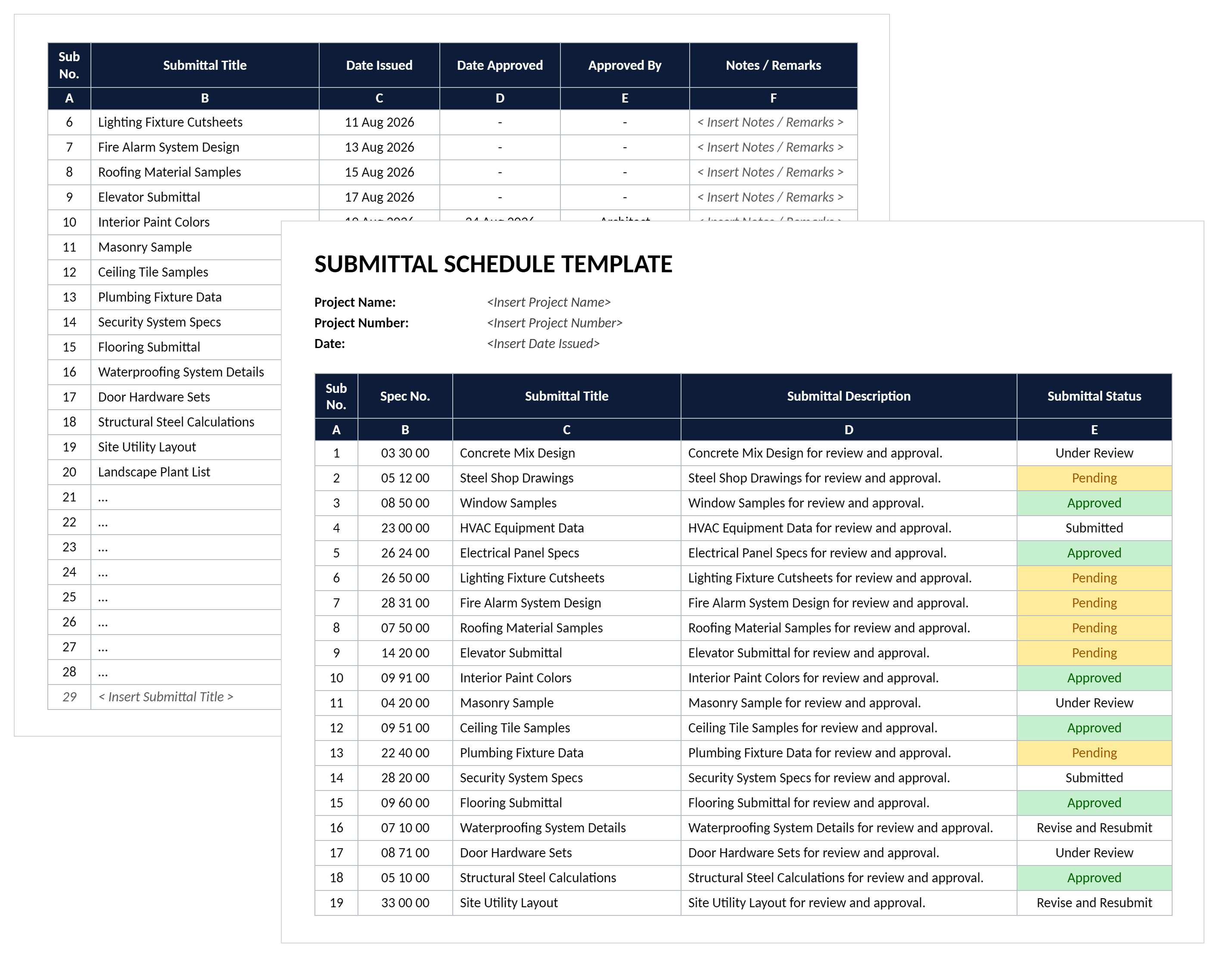Select the Concrete Mix Design title cell

click(566, 453)
